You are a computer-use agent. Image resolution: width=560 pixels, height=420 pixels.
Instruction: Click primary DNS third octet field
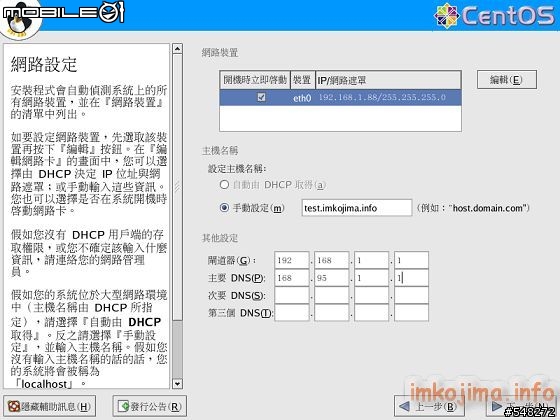371,278
